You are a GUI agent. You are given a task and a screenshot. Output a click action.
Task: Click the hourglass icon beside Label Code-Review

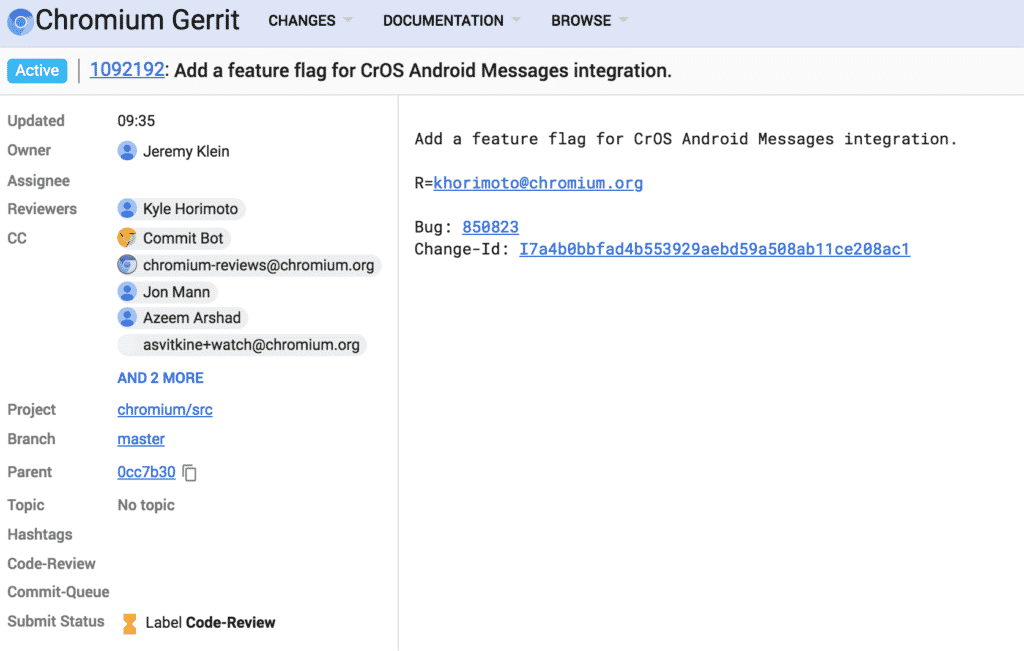pos(128,621)
